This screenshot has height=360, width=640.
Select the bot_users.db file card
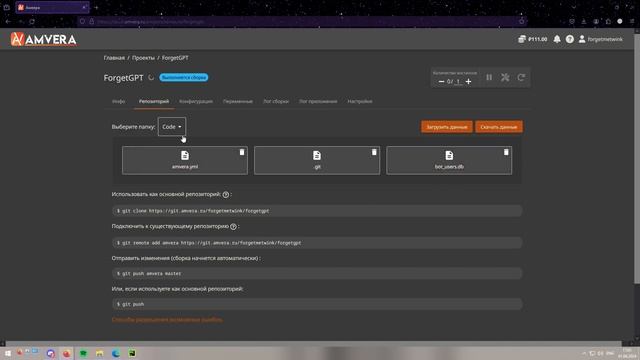tap(449, 160)
